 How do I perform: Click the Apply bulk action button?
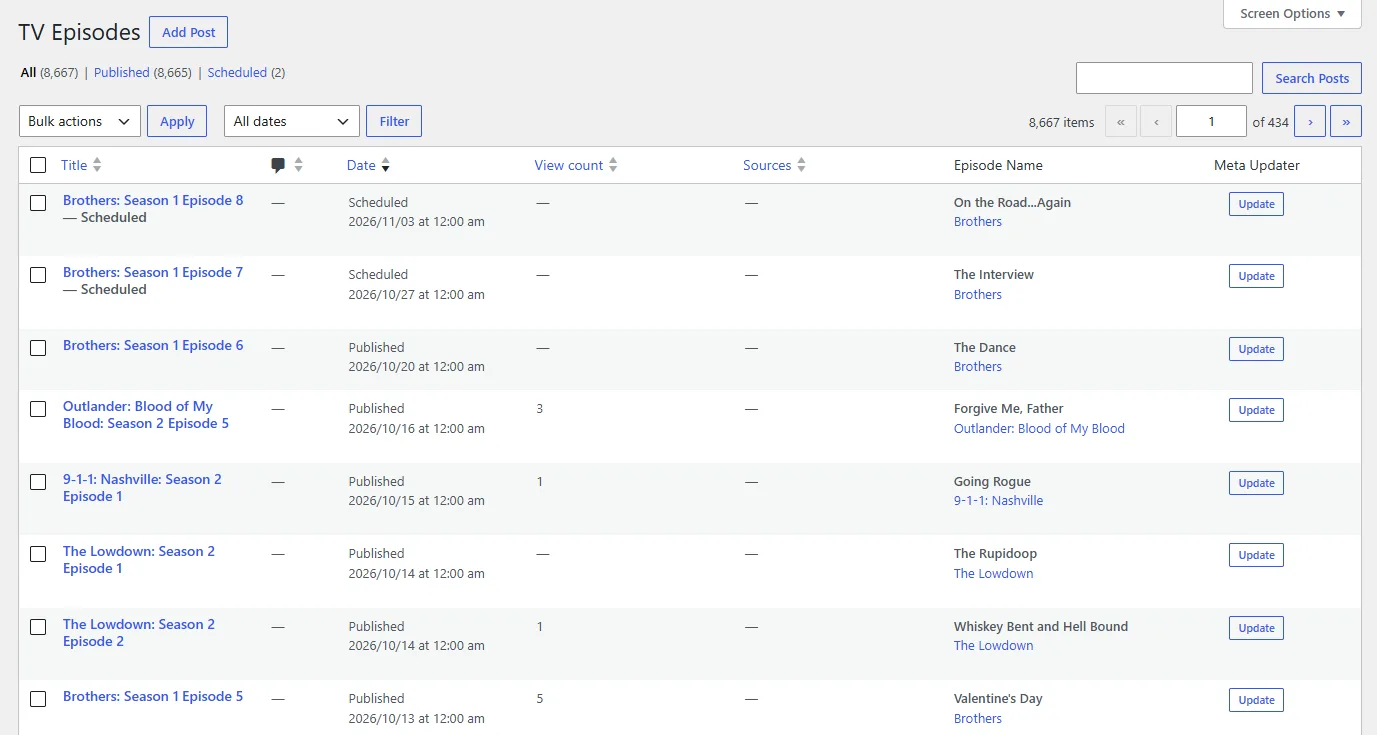point(177,121)
